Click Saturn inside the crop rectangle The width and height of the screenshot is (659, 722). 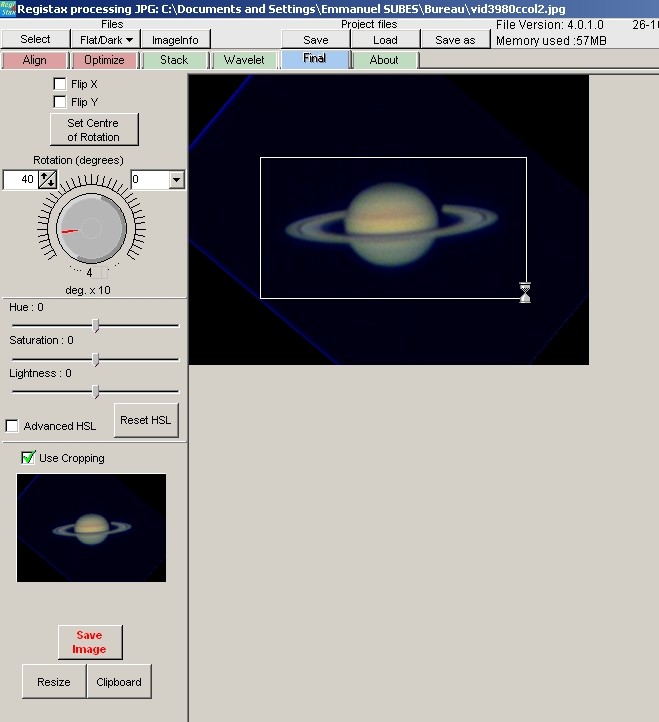point(391,225)
